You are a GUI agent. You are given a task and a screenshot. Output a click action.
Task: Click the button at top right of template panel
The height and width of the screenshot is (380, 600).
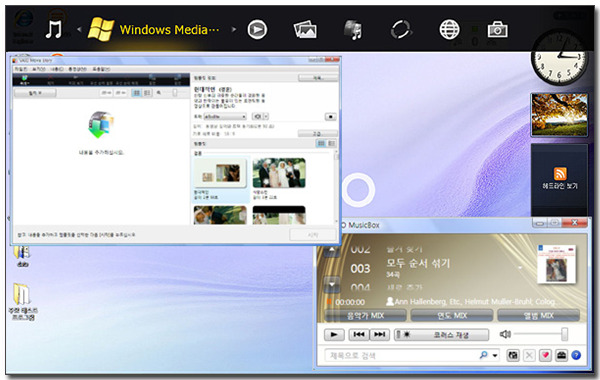pyautogui.click(x=318, y=78)
